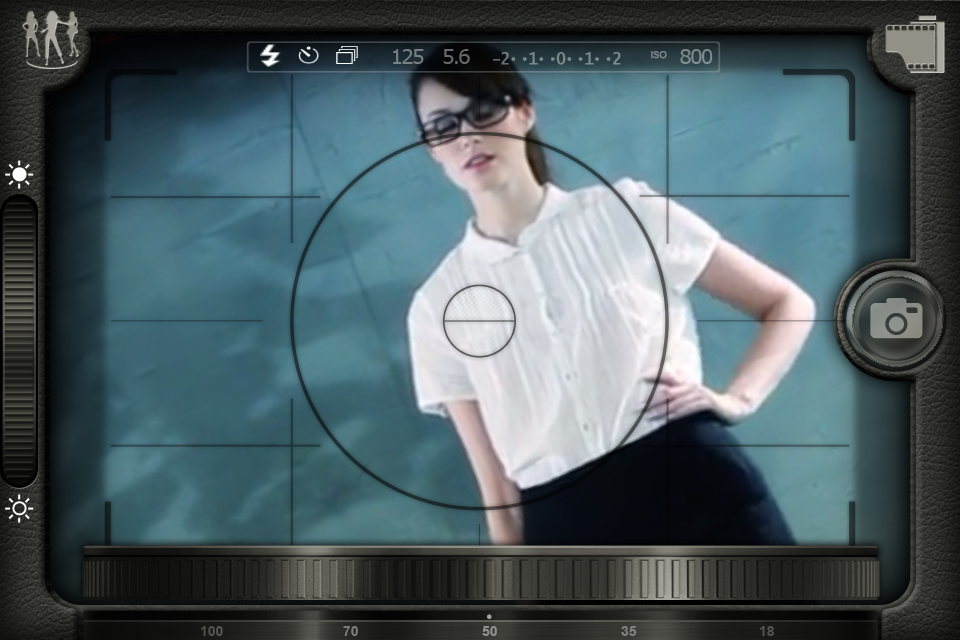The height and width of the screenshot is (640, 960).
Task: Enable burst mode stacked frames icon
Action: [x=347, y=56]
